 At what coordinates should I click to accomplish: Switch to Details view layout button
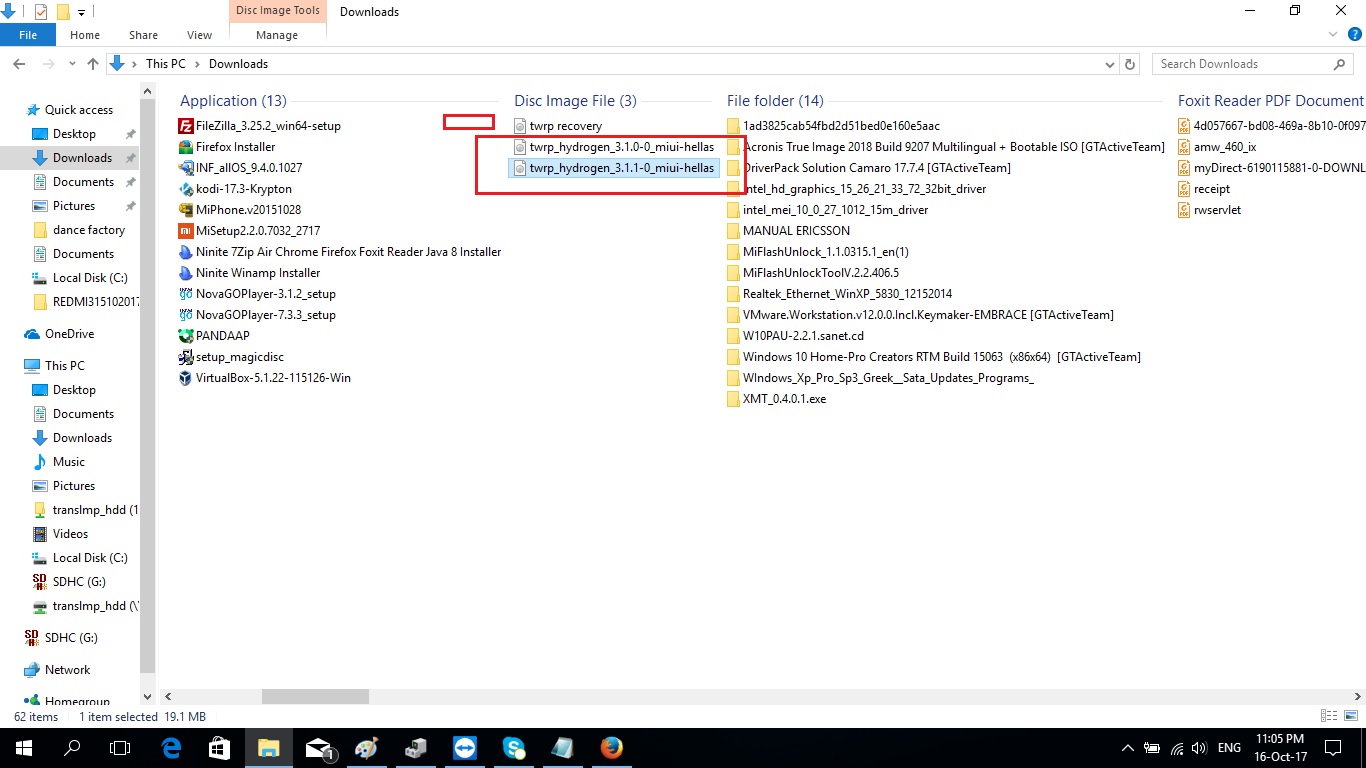1329,716
